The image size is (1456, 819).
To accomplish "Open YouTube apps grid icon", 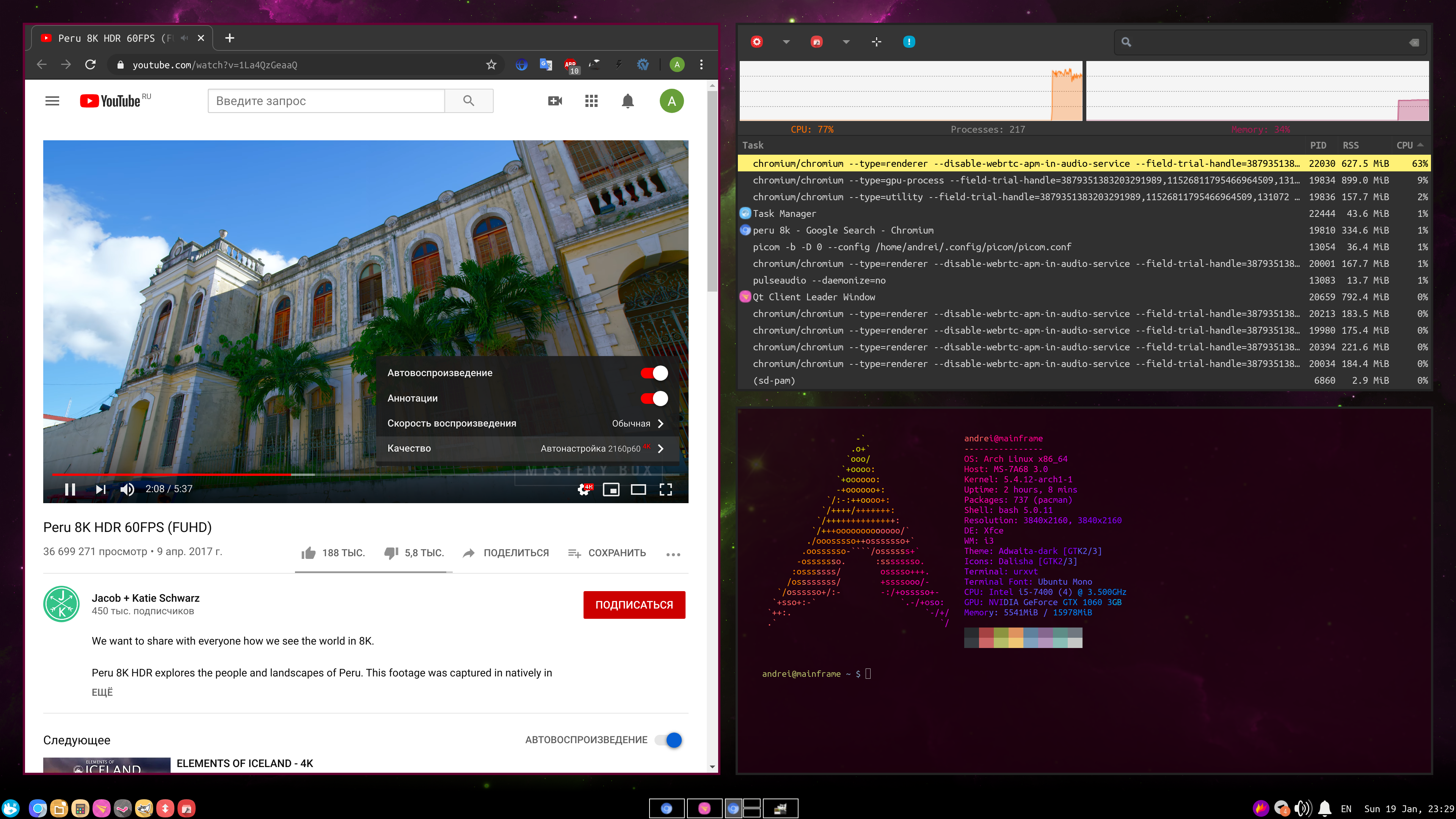I will coord(591,100).
